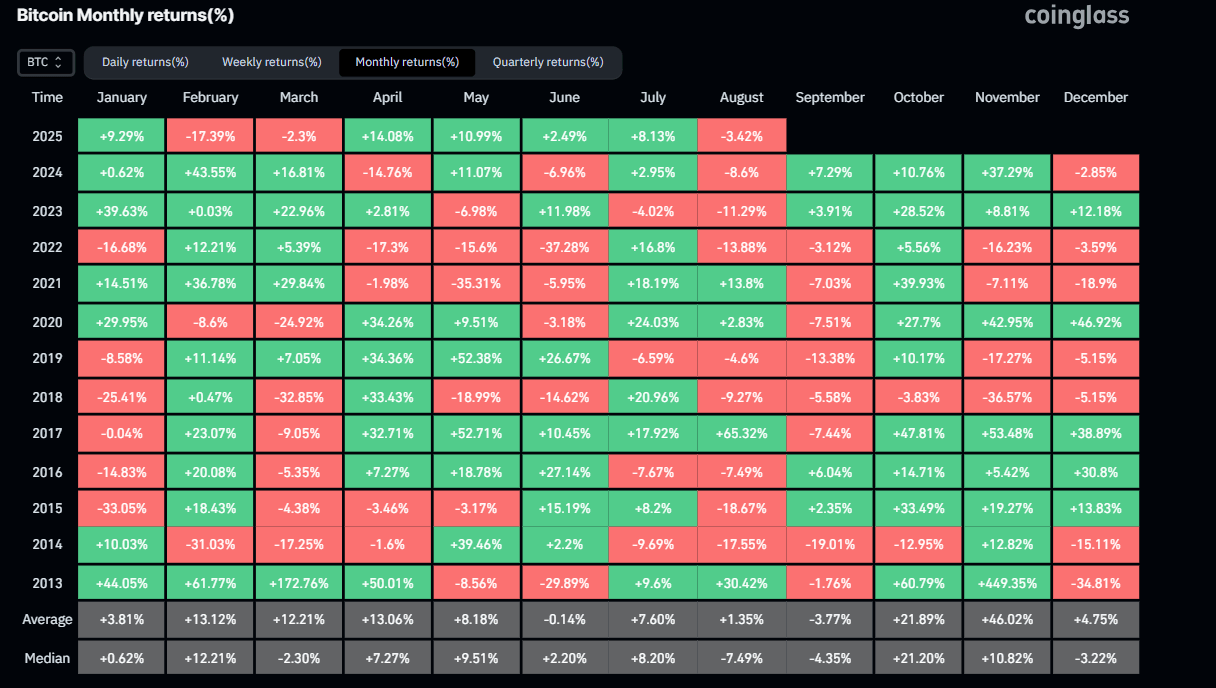Select the +65.32% August 2017 cell
Viewport: 1216px width, 688px height.
click(741, 433)
